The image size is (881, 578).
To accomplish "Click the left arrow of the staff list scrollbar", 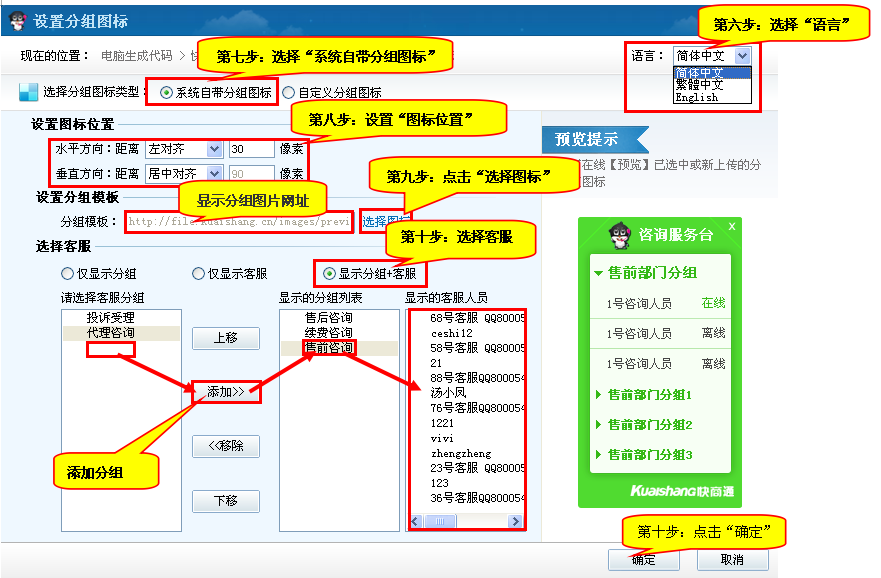I will pyautogui.click(x=416, y=522).
